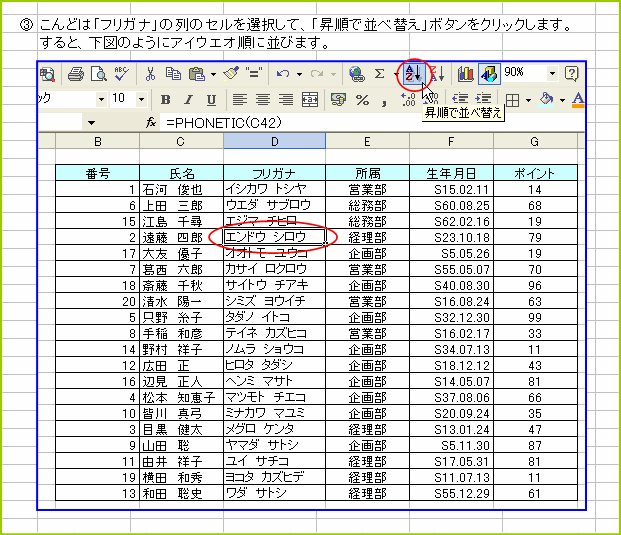Click Fill Color bucket icon
Viewport: 621px width, 535px height.
coord(546,99)
